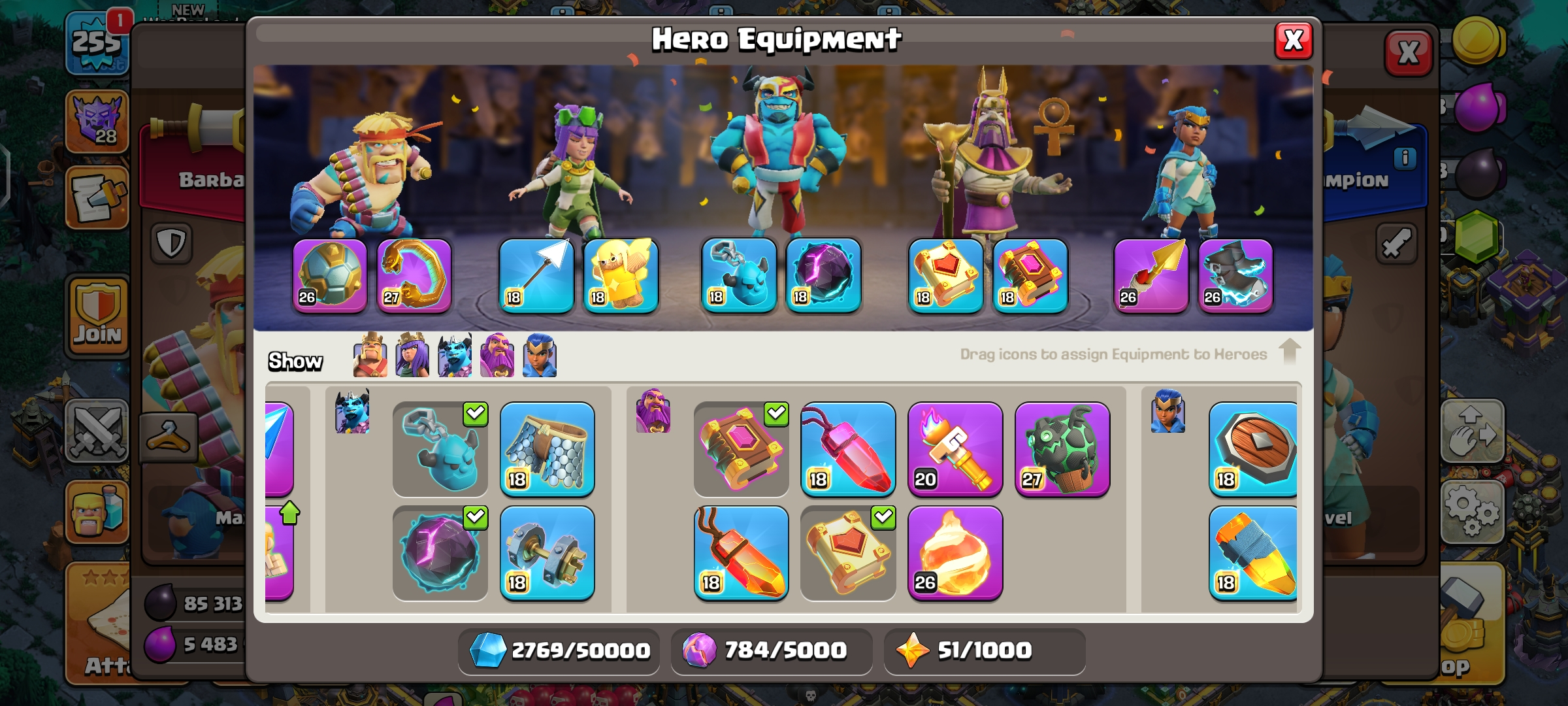Tap the Archer Queen's arrow equipment slot
This screenshot has height=706, width=1568.
pyautogui.click(x=536, y=275)
